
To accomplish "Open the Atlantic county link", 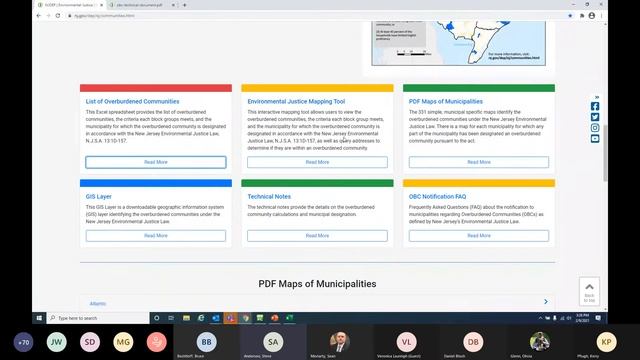I will (98, 304).
